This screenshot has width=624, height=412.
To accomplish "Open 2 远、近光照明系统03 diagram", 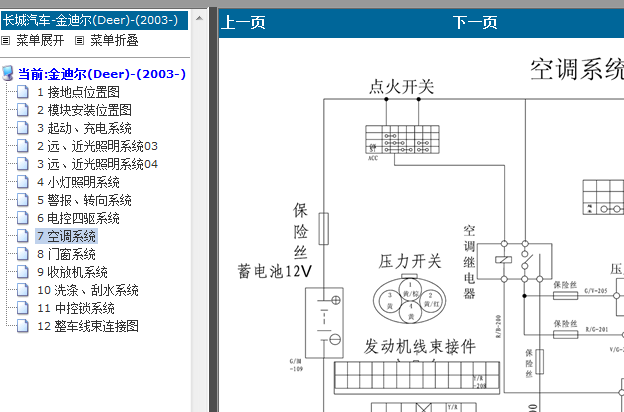I will coord(98,146).
